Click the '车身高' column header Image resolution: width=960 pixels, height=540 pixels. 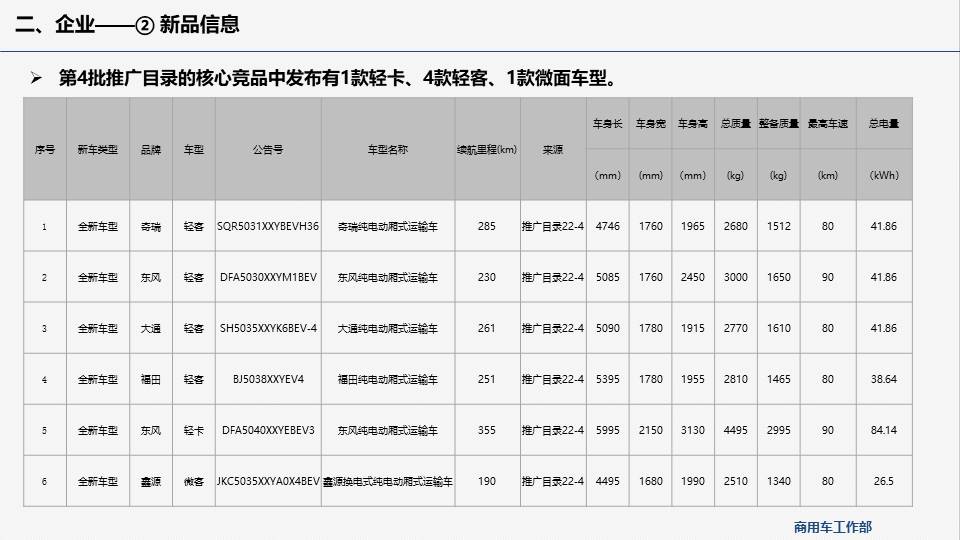pos(692,124)
